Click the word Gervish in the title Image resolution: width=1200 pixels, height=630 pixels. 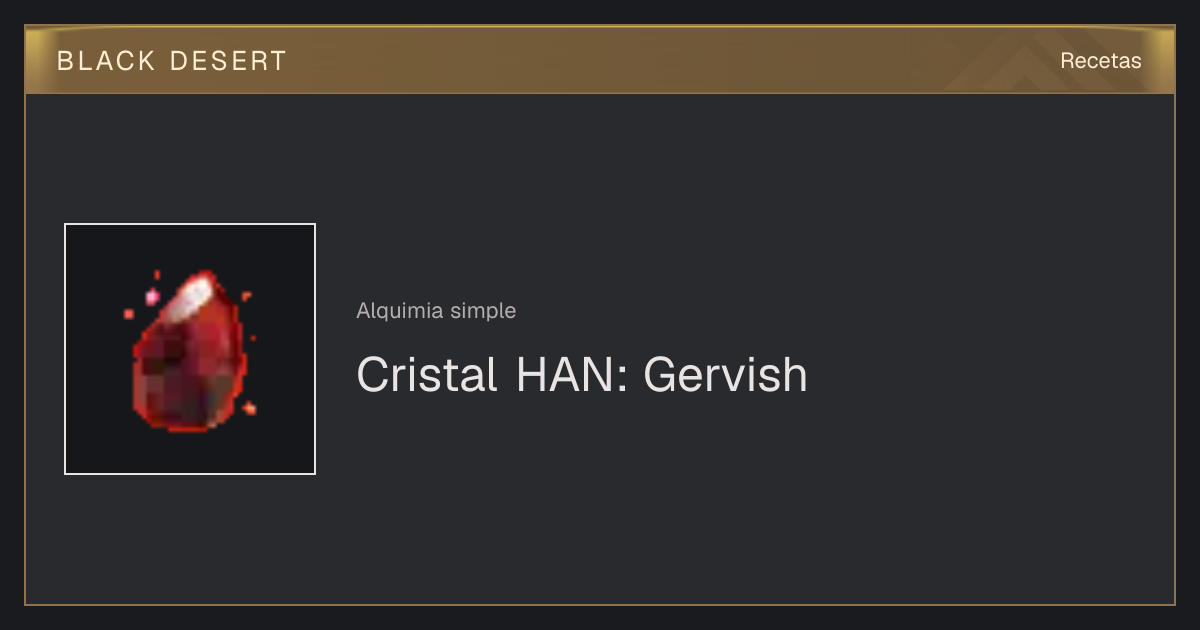[725, 375]
